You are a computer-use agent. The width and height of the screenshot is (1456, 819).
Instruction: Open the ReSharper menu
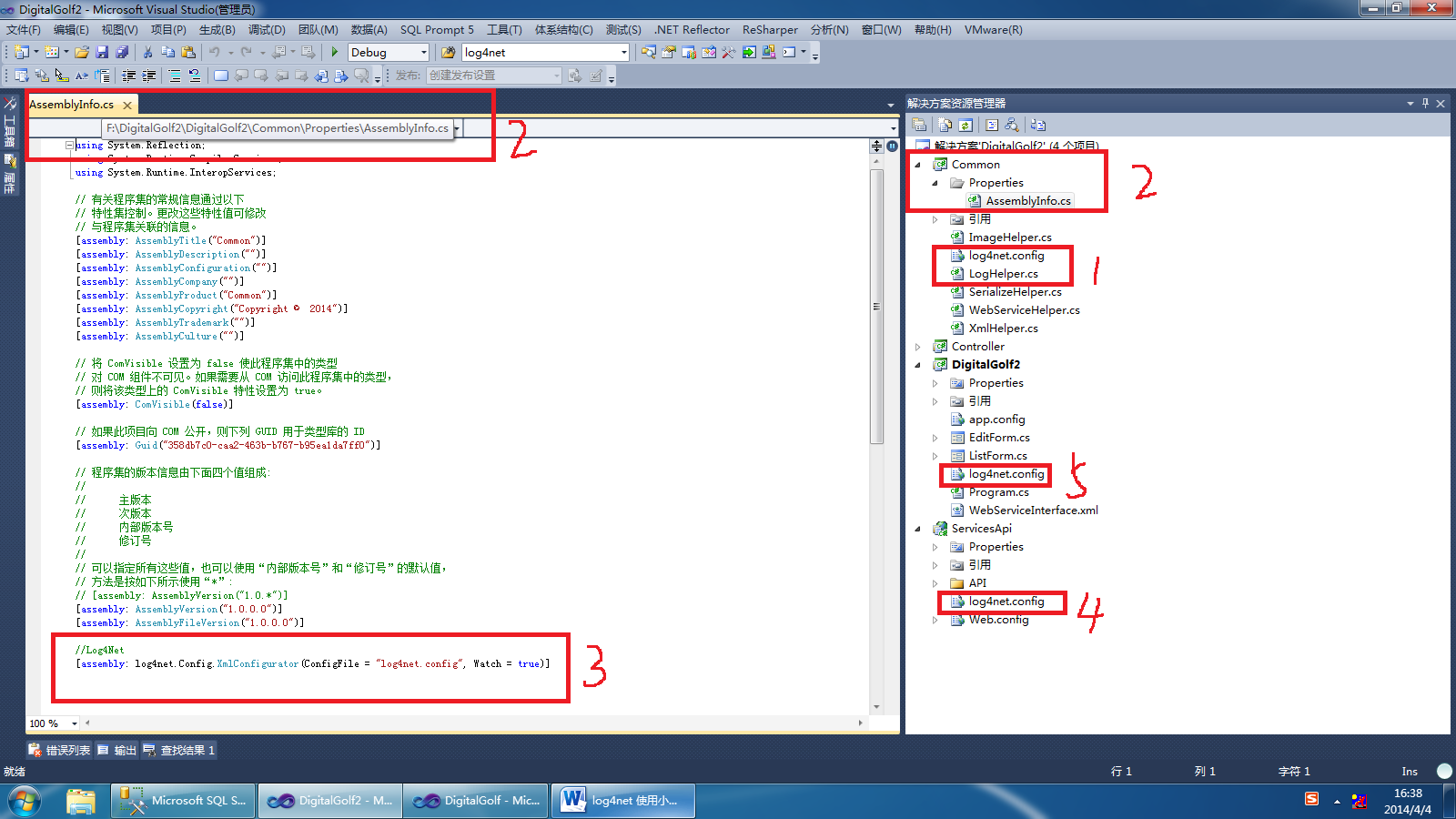pyautogui.click(x=770, y=30)
